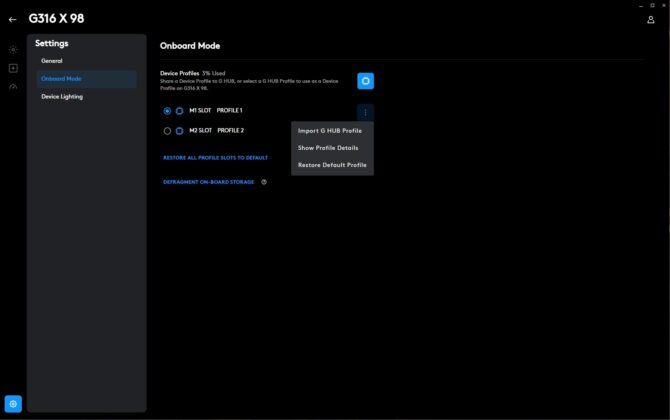
Task: Choose Restore Default Profile
Action: 332,165
